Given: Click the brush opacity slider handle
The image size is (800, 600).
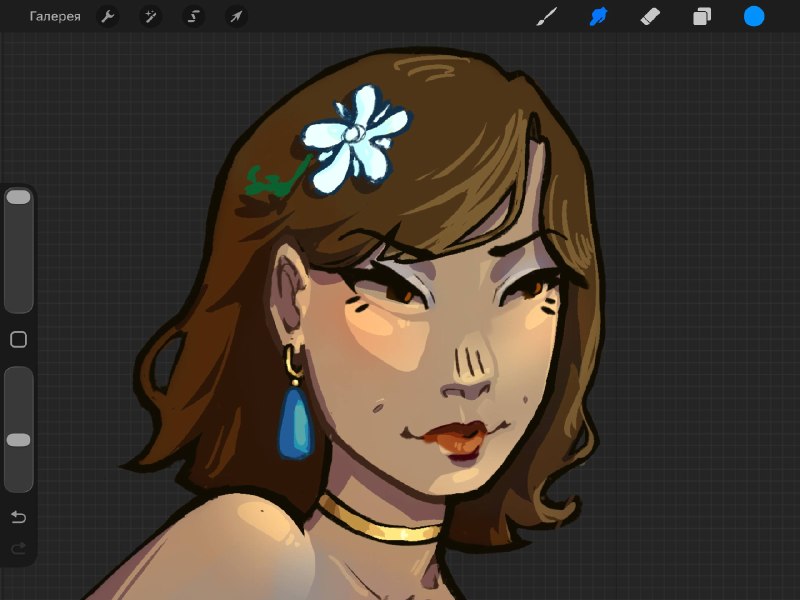Looking at the screenshot, I should click(18, 440).
